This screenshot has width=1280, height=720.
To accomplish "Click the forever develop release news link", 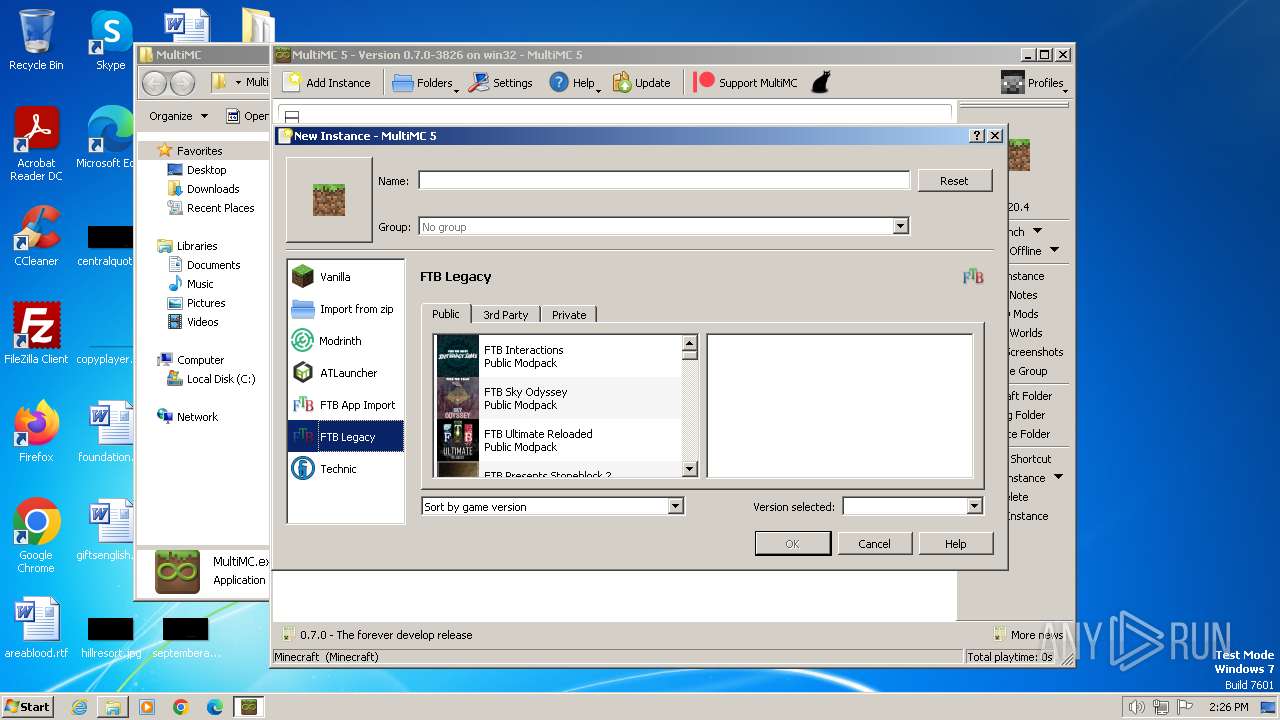I will point(377,635).
